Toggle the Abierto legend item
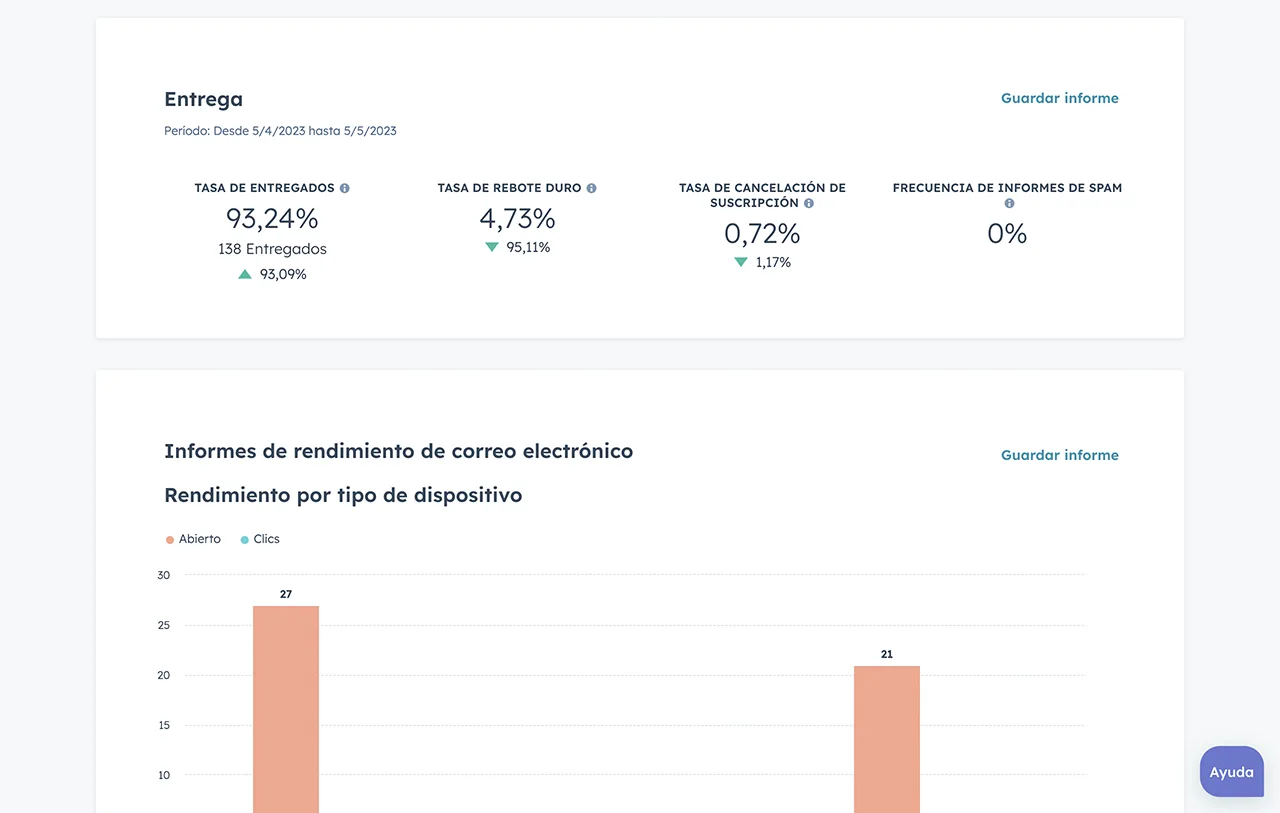Viewport: 1280px width, 813px height. [193, 539]
